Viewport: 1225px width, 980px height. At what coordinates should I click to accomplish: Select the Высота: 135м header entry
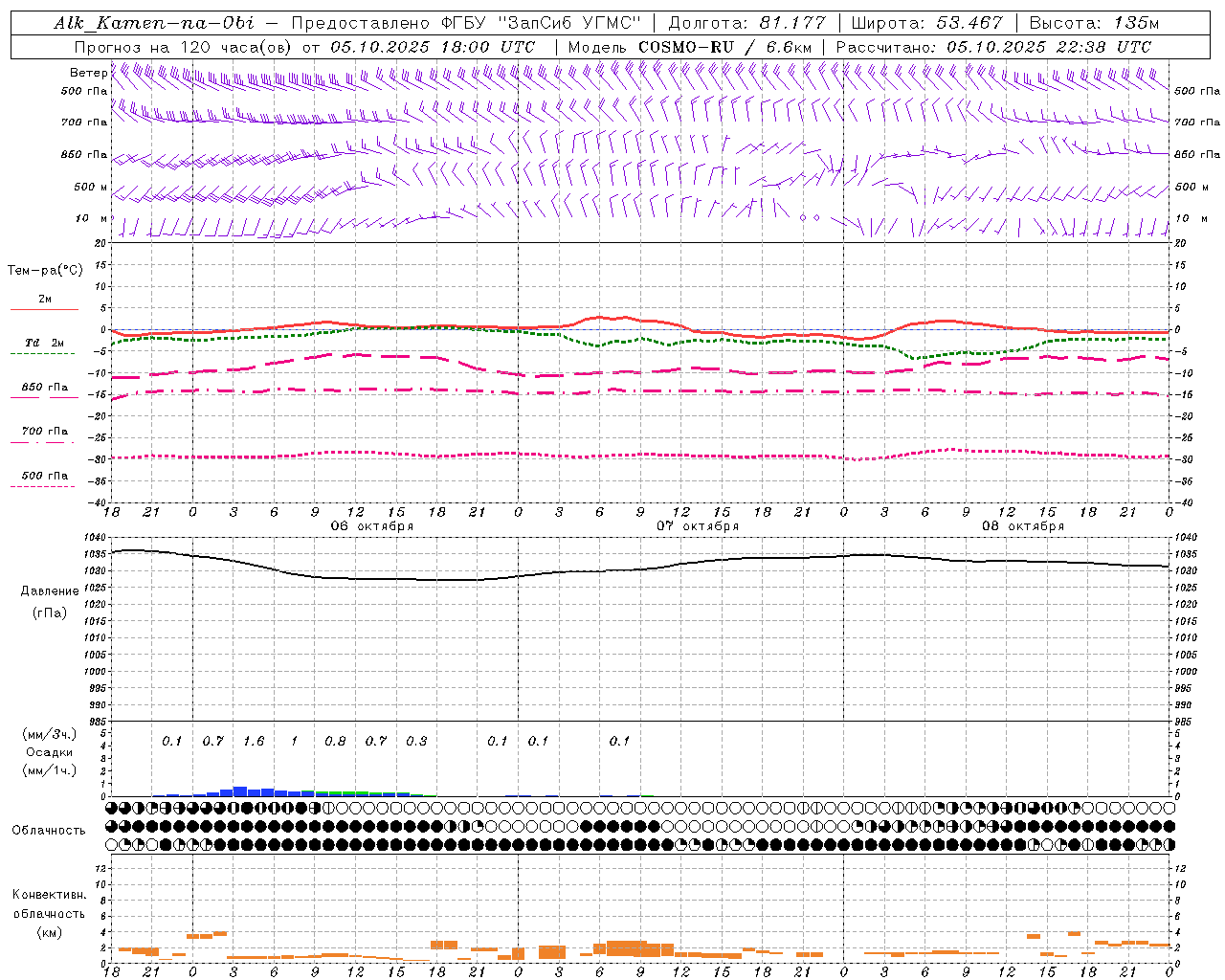tap(1094, 23)
